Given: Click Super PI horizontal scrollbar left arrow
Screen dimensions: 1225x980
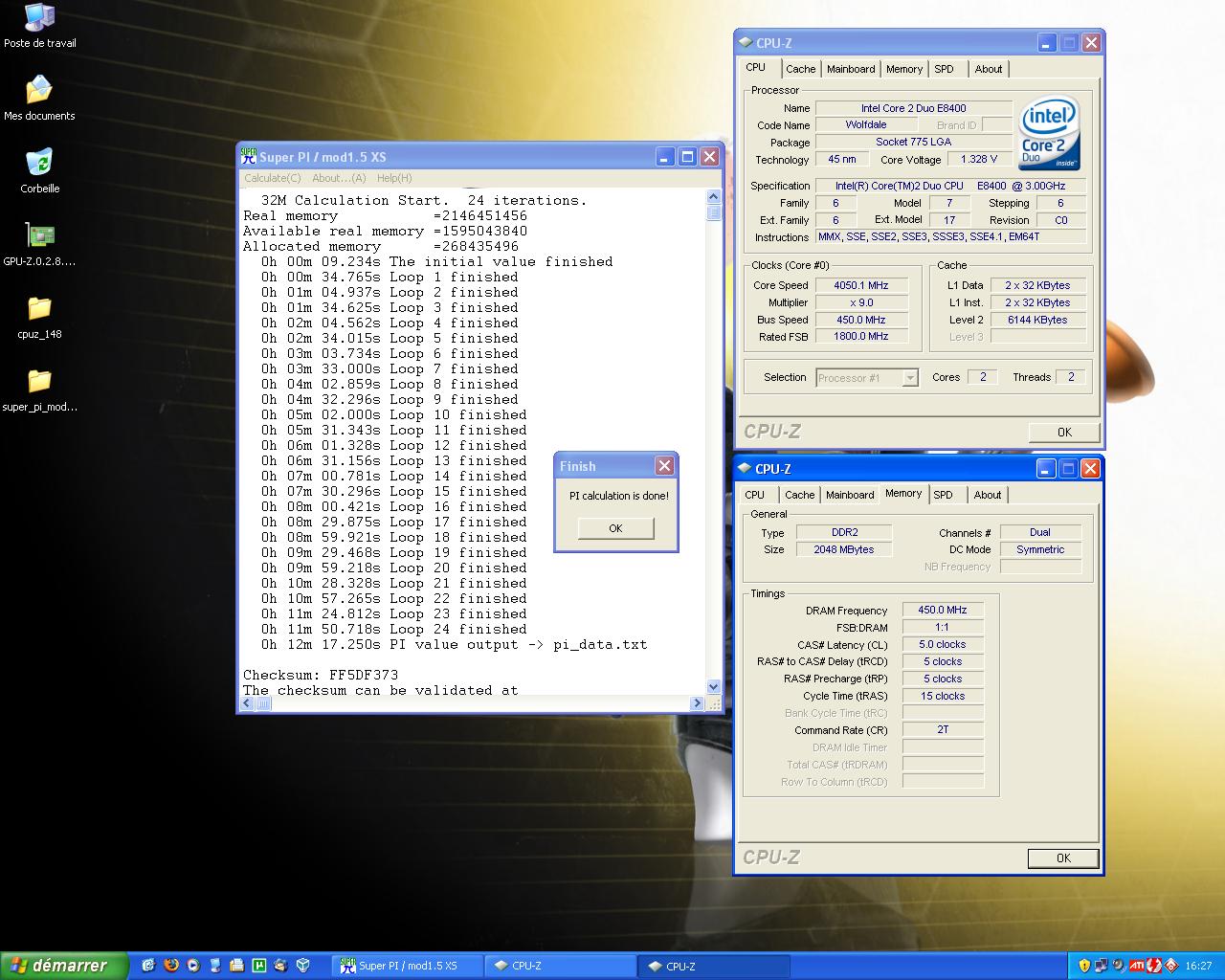Looking at the screenshot, I should (x=247, y=703).
